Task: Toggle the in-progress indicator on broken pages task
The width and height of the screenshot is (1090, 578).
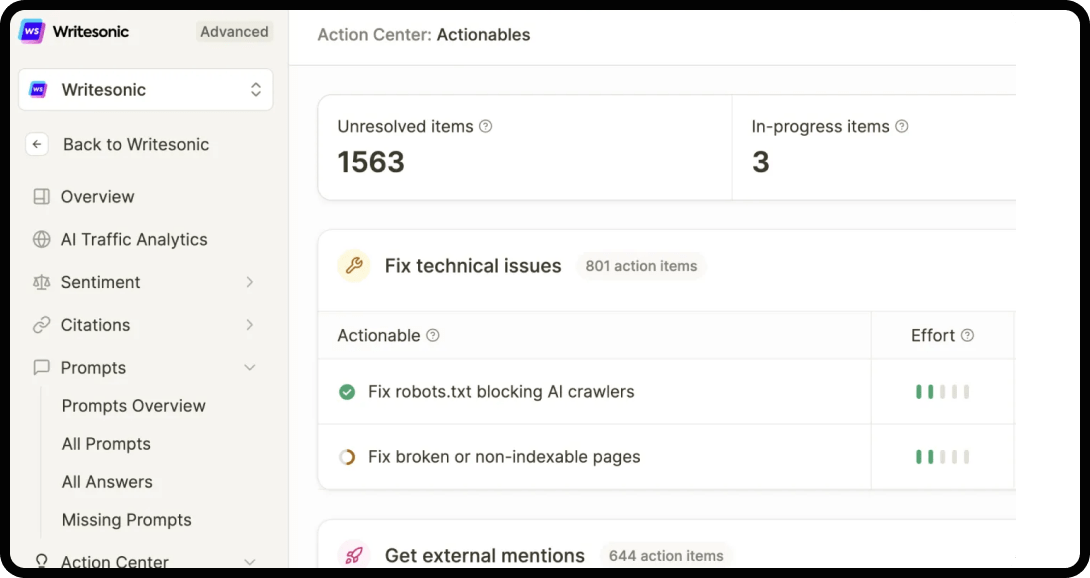Action: coord(347,456)
